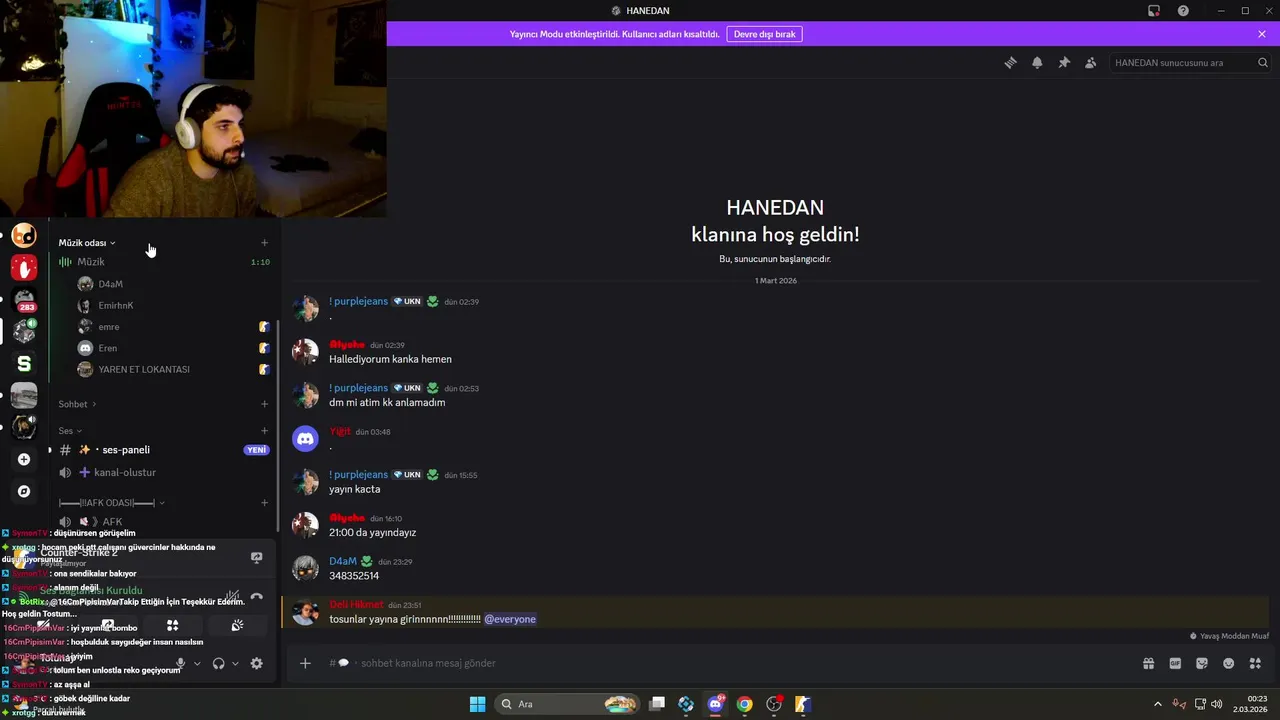The image size is (1280, 720).
Task: Add channel to Sohbet category
Action: click(264, 404)
